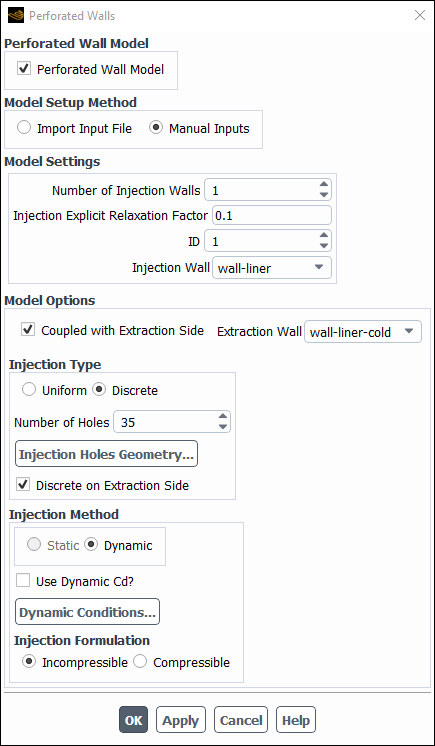
Task: Open the Dynamic Conditions dialog
Action: [88, 612]
